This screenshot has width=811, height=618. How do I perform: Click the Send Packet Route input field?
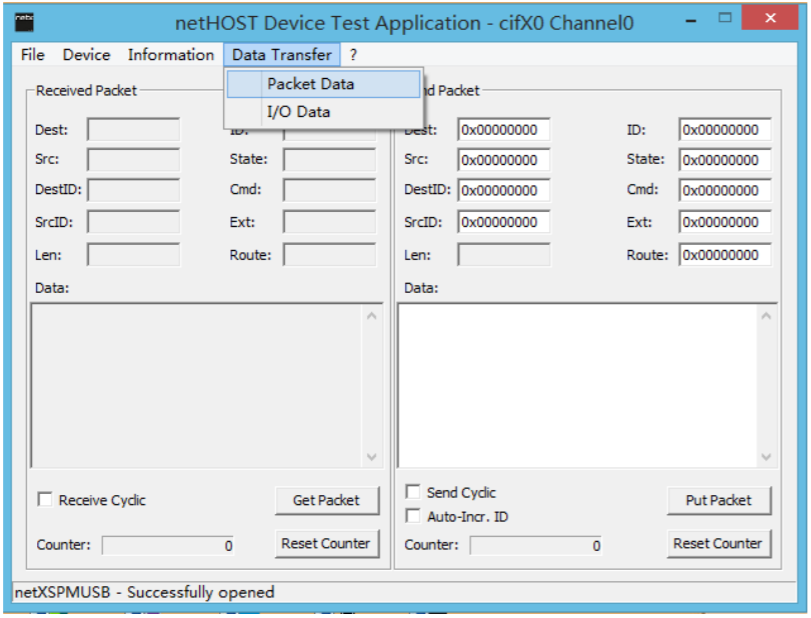click(x=725, y=255)
